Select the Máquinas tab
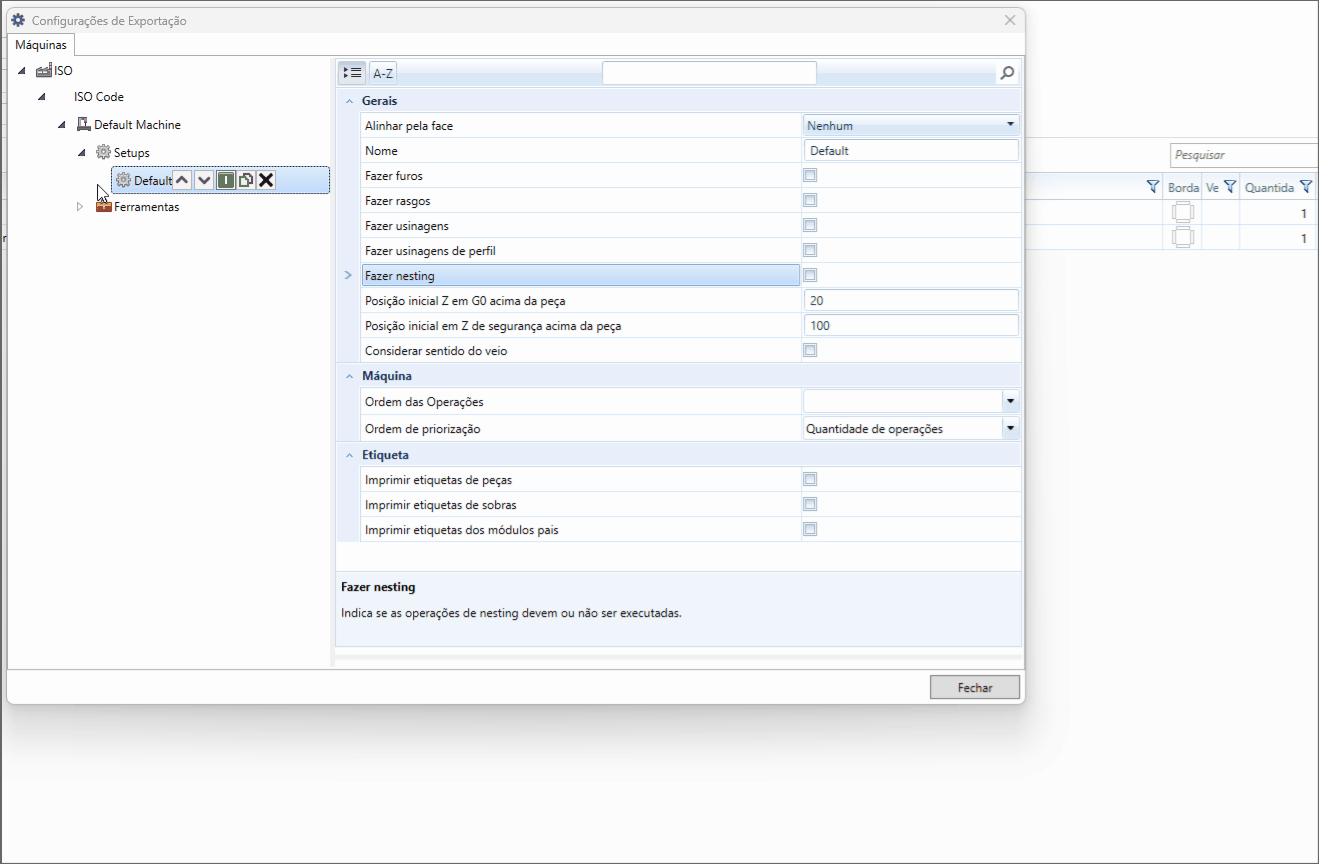Viewport: 1319px width, 864px height. pos(41,45)
